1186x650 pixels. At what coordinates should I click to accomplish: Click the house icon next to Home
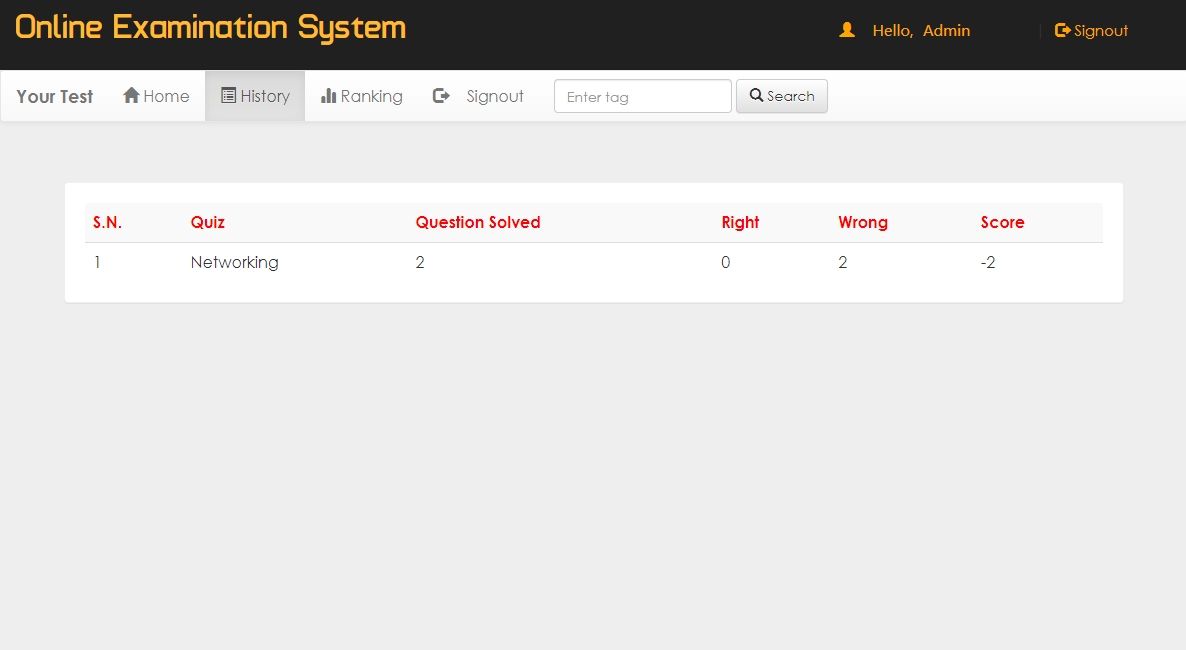[131, 96]
